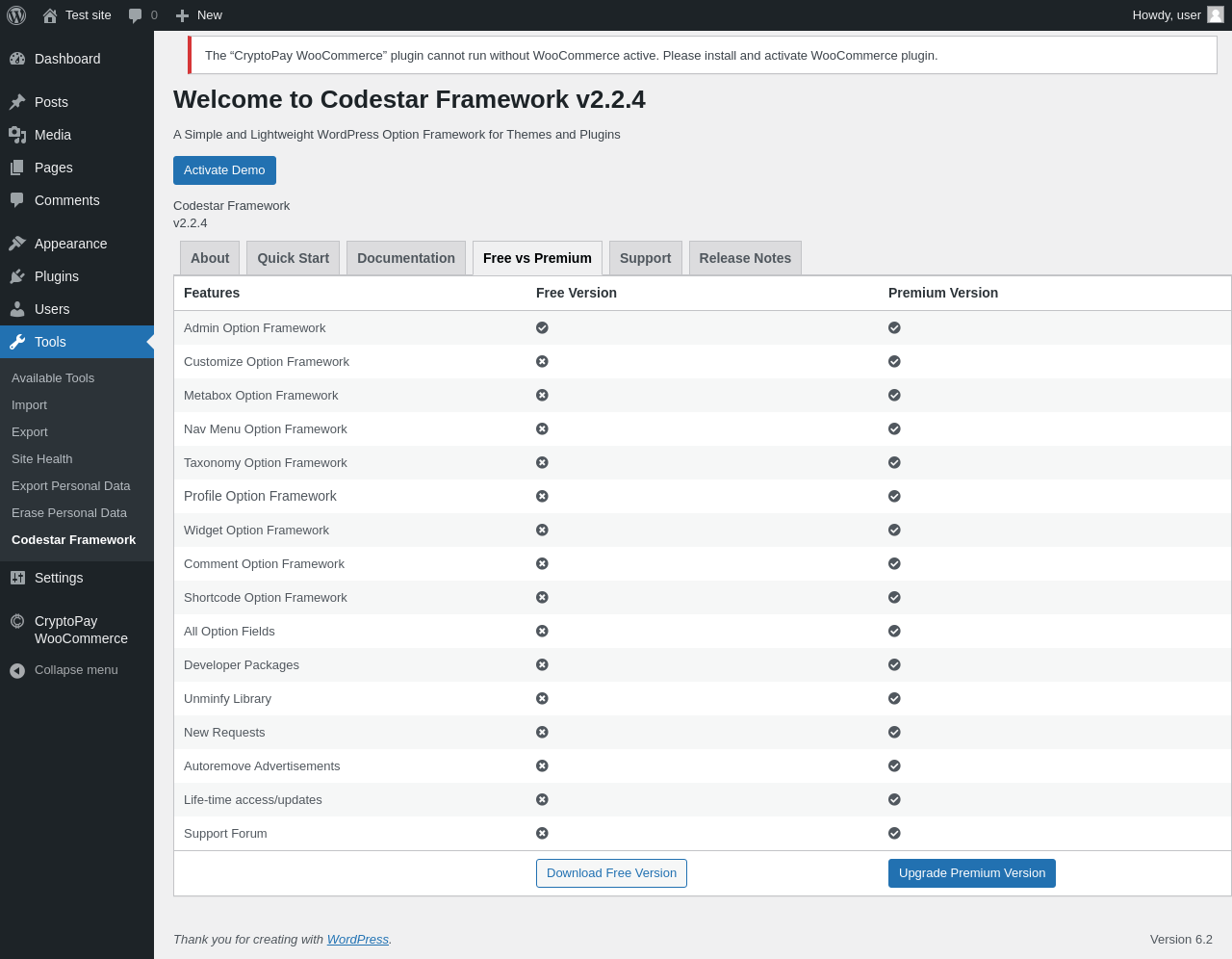View the Release Notes tab
This screenshot has width=1232, height=959.
coord(745,258)
